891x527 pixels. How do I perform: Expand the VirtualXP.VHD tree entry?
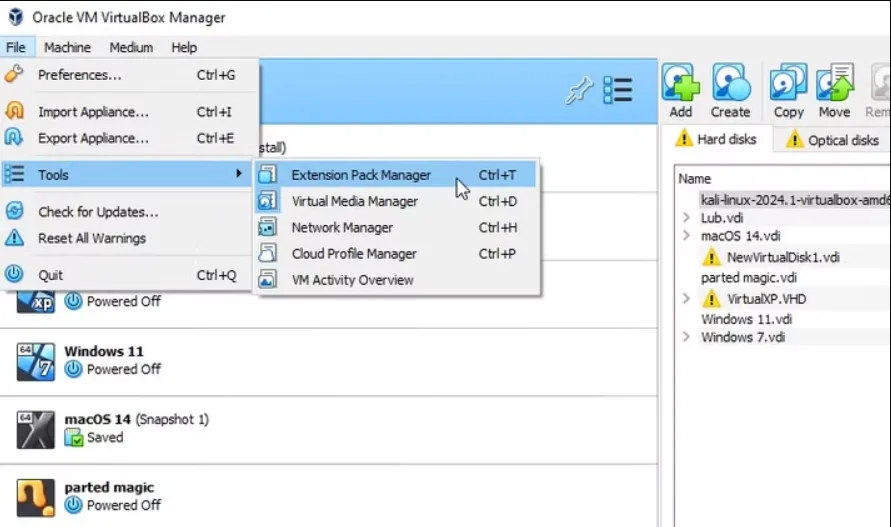coord(686,299)
